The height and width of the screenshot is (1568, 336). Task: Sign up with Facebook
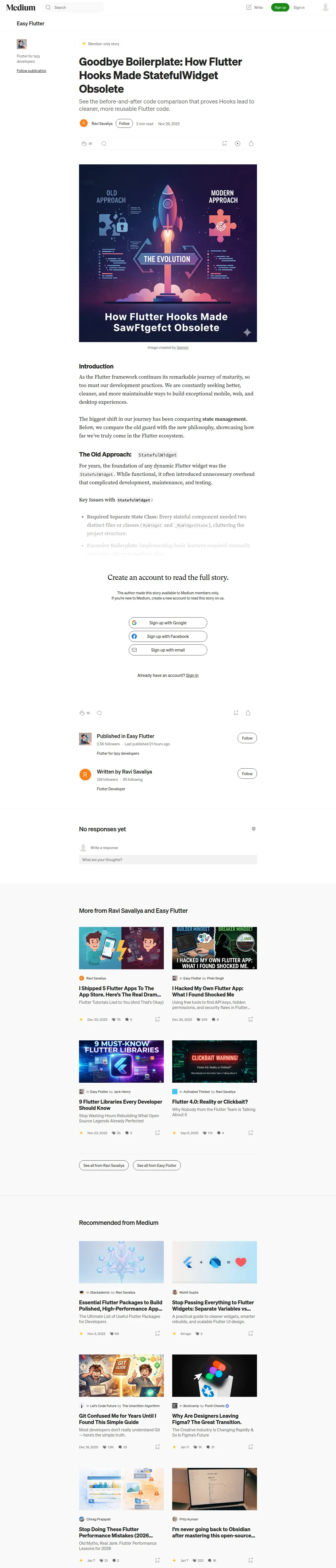pos(168,636)
